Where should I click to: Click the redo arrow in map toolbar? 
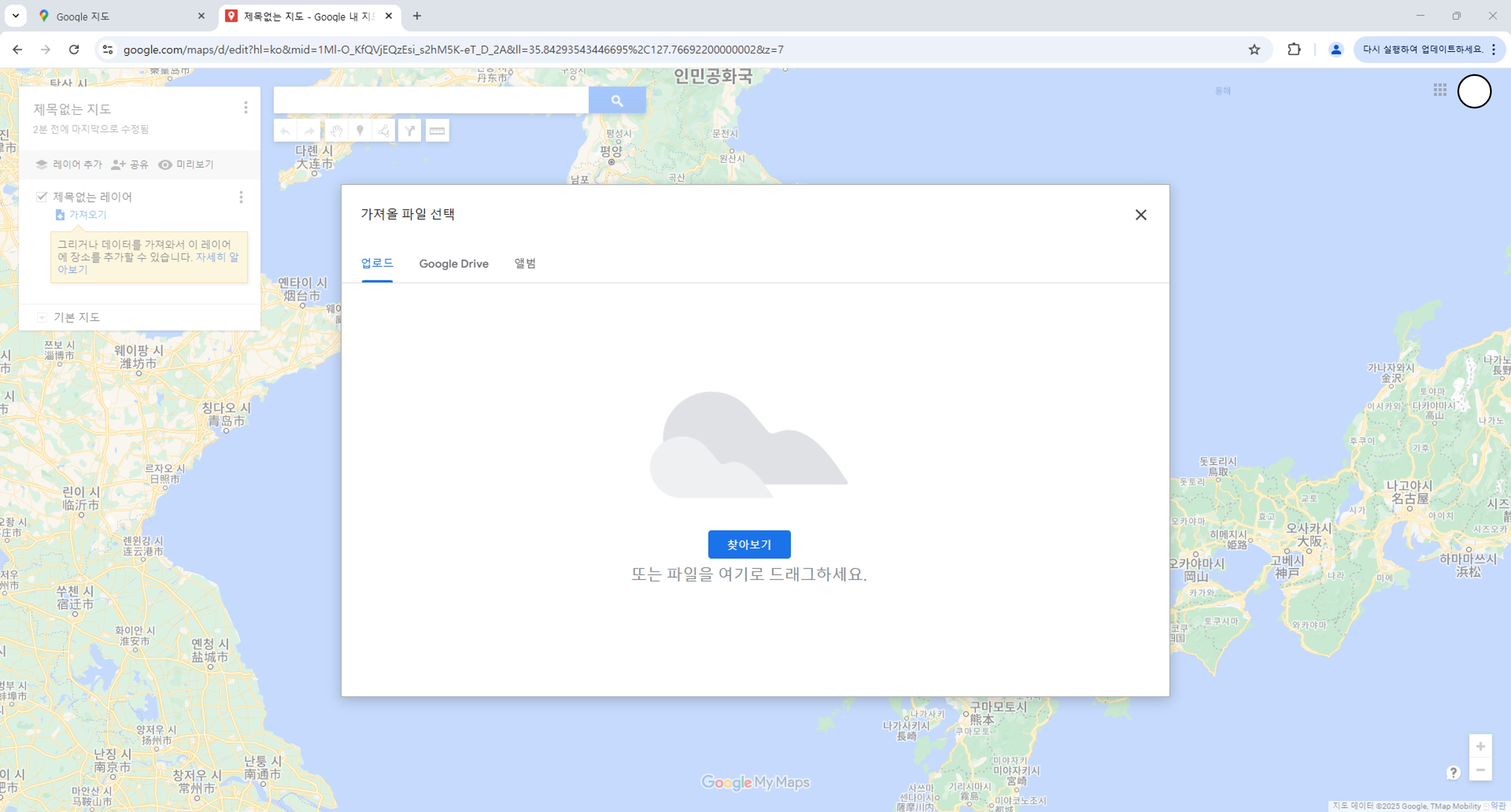pyautogui.click(x=309, y=131)
